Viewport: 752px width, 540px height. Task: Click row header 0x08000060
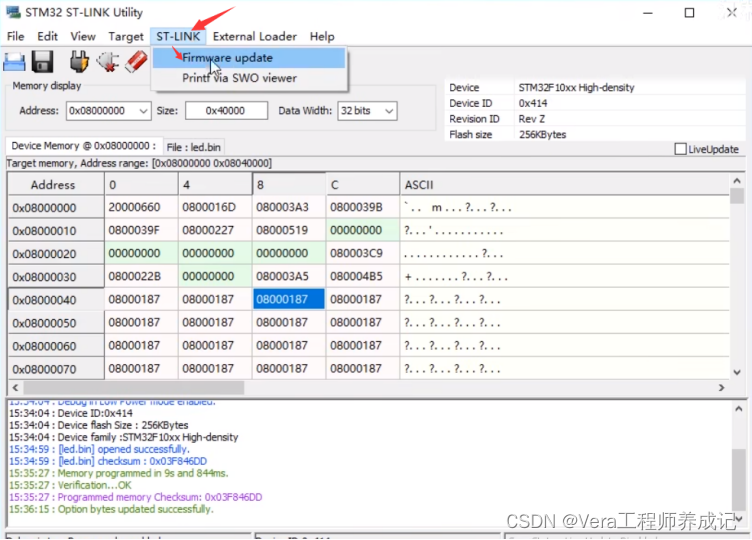coord(56,346)
